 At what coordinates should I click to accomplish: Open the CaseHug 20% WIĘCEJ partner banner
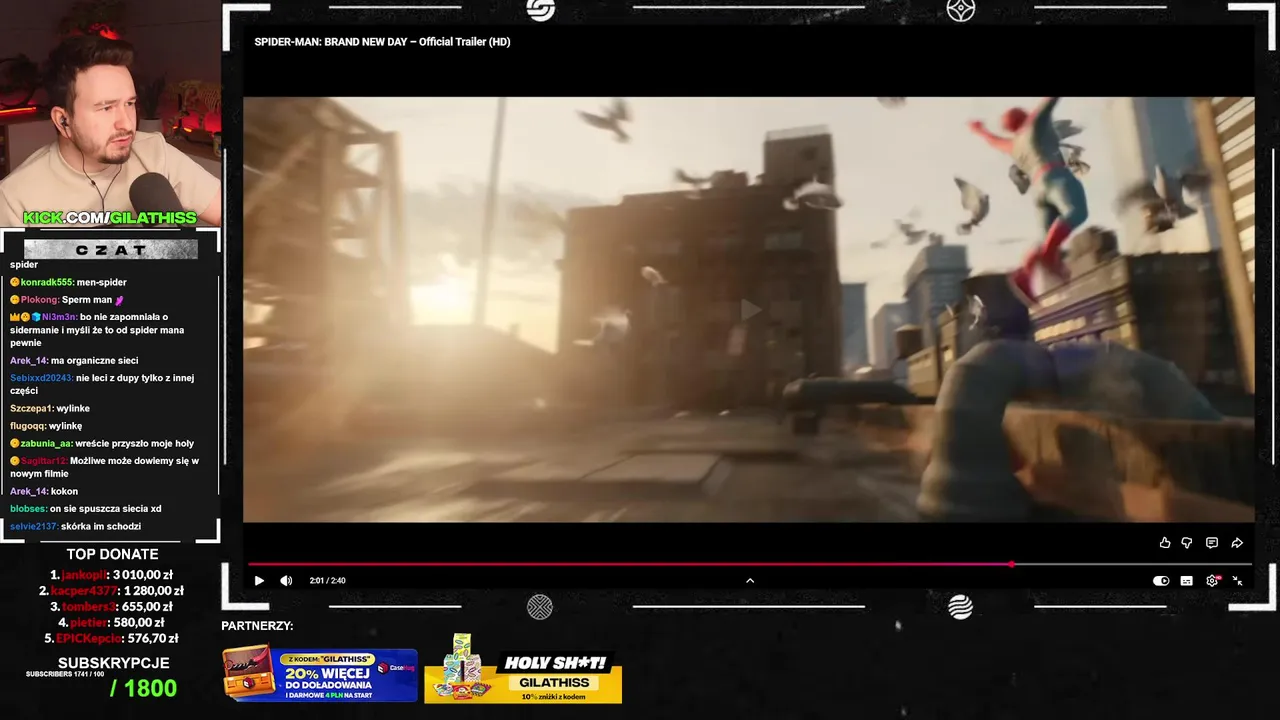(x=319, y=675)
